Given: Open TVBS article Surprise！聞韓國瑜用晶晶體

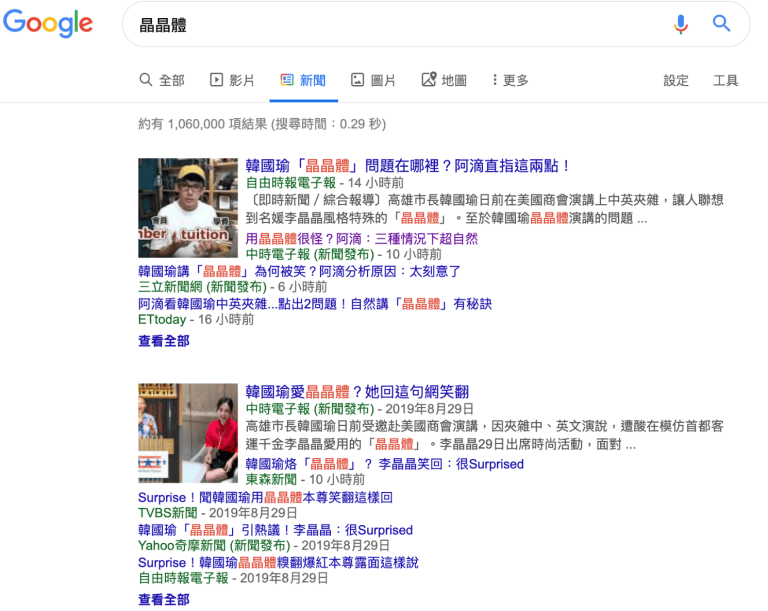Looking at the screenshot, I should click(x=265, y=497).
